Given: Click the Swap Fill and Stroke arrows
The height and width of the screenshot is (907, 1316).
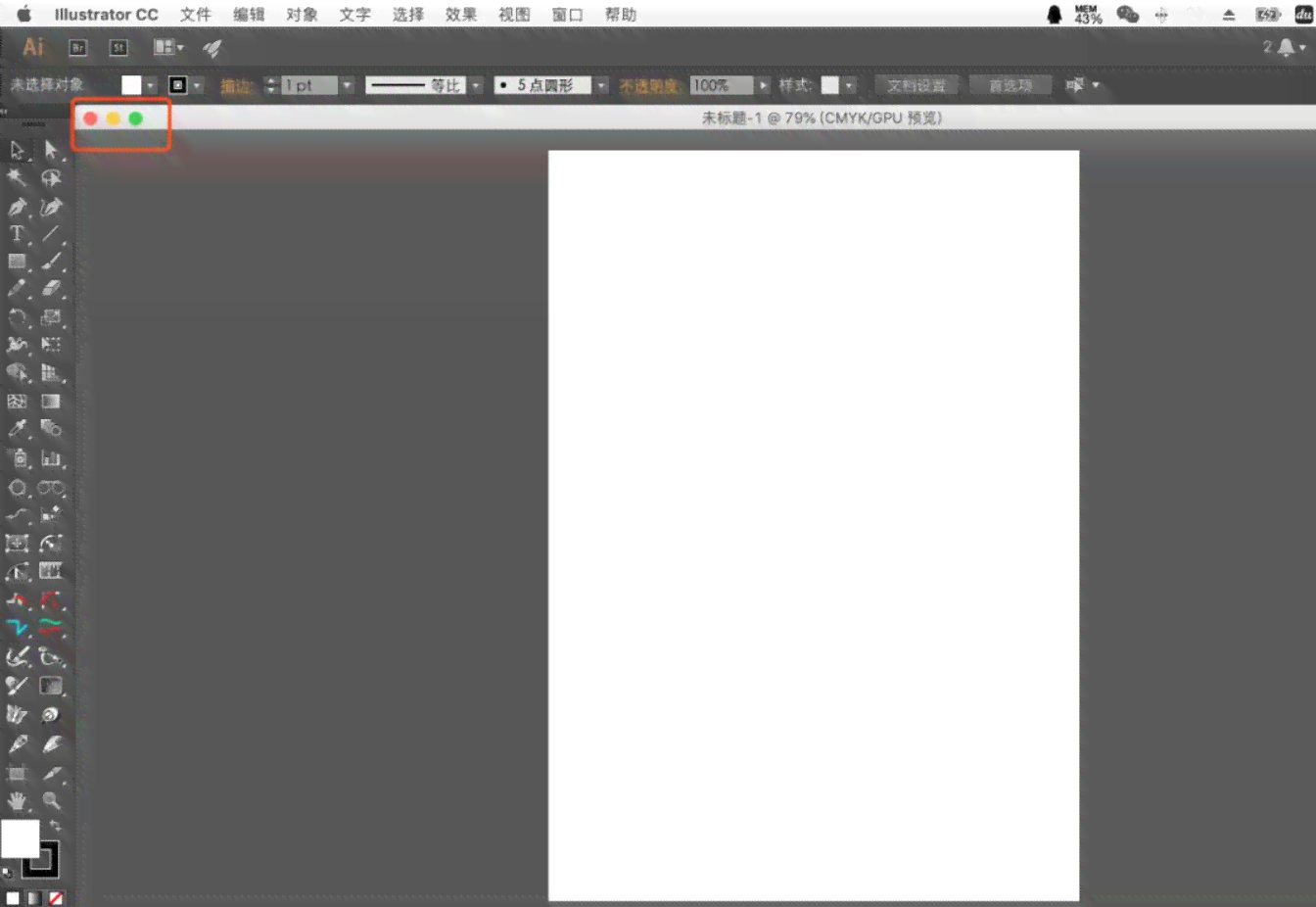Looking at the screenshot, I should point(55,827).
